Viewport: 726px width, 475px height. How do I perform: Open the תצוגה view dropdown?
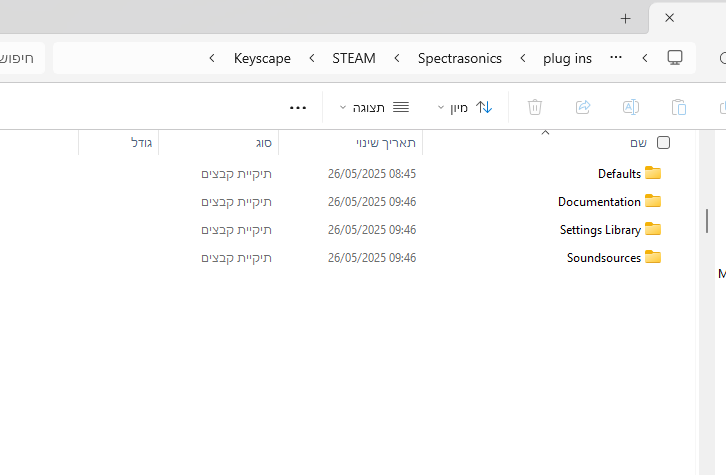374,108
